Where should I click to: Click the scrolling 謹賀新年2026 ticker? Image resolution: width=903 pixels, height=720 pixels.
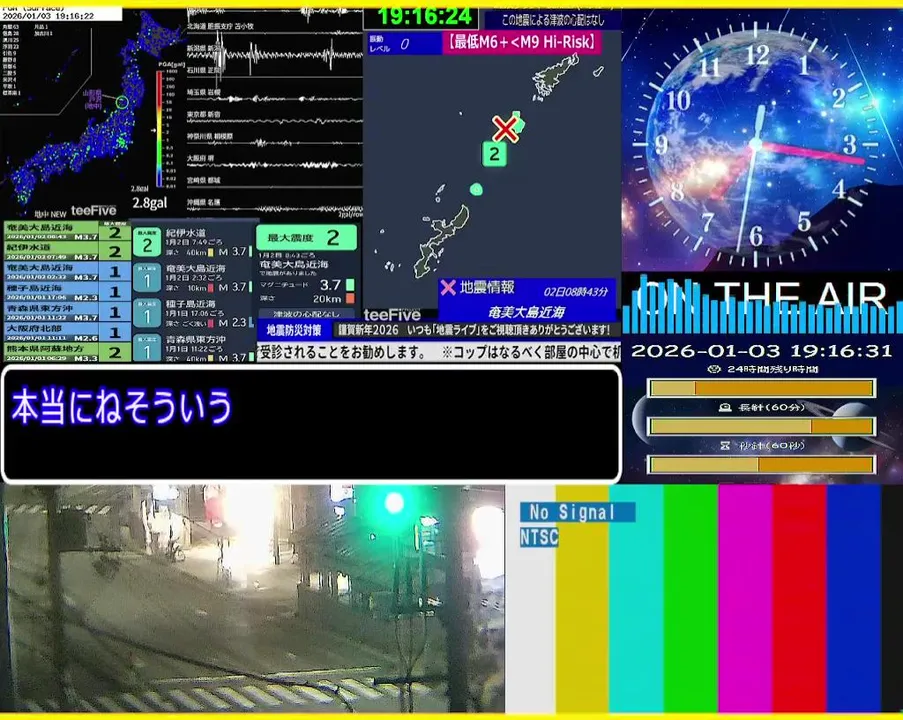click(476, 330)
